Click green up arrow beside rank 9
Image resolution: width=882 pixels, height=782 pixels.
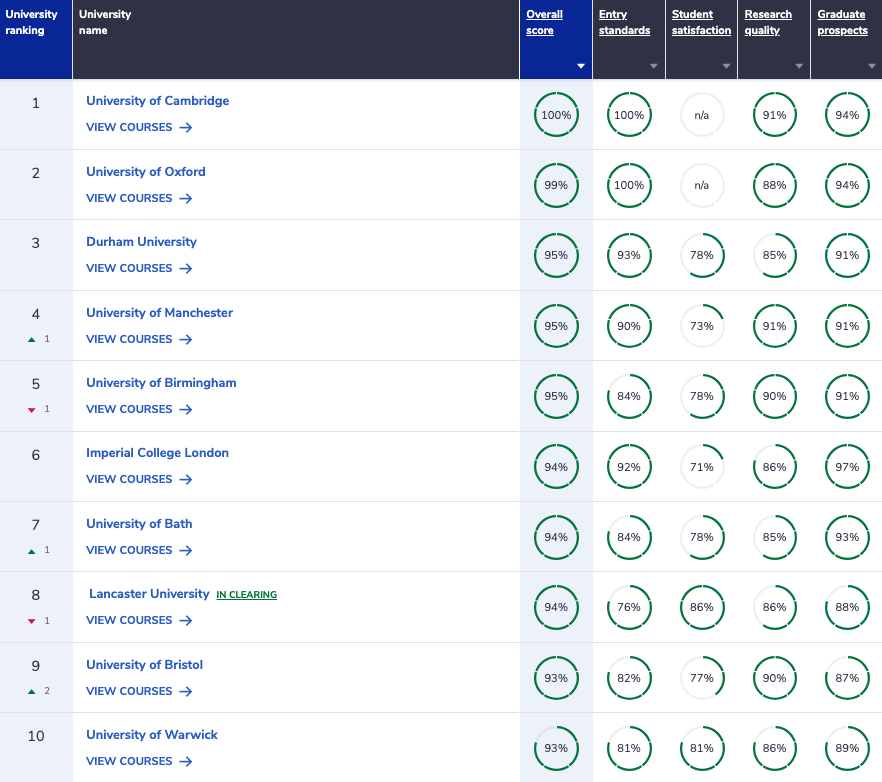click(32, 691)
